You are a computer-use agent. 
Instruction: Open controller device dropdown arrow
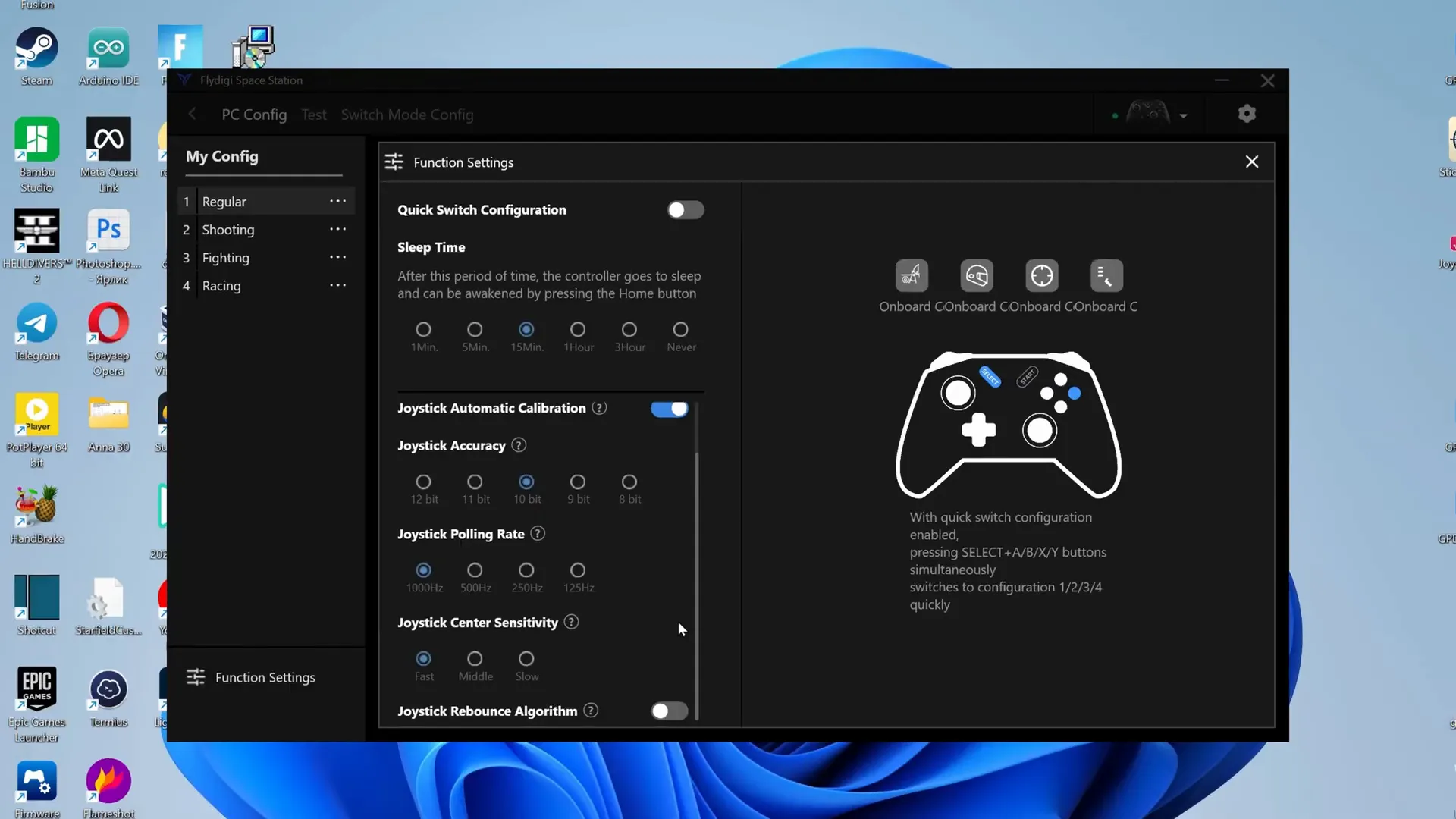click(1183, 116)
